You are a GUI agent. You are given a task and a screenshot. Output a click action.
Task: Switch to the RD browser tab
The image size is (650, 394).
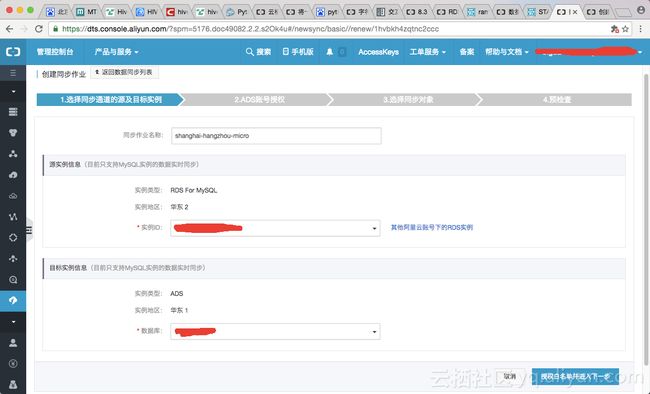[x=447, y=12]
